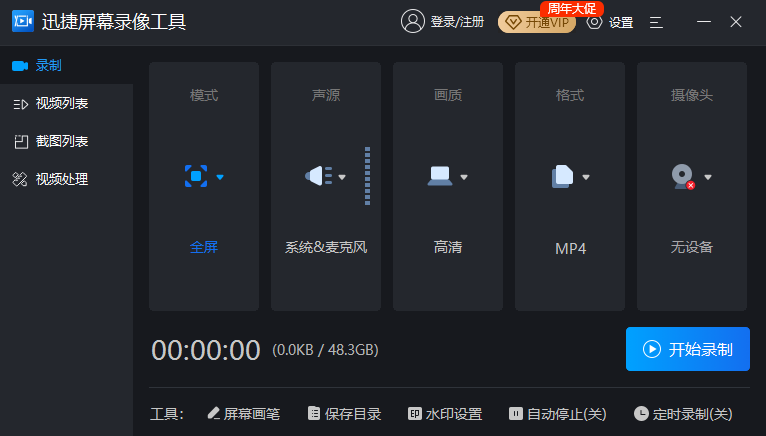This screenshot has height=436, width=766.
Task: Expand the 模式 mode dropdown arrow
Action: 220,177
